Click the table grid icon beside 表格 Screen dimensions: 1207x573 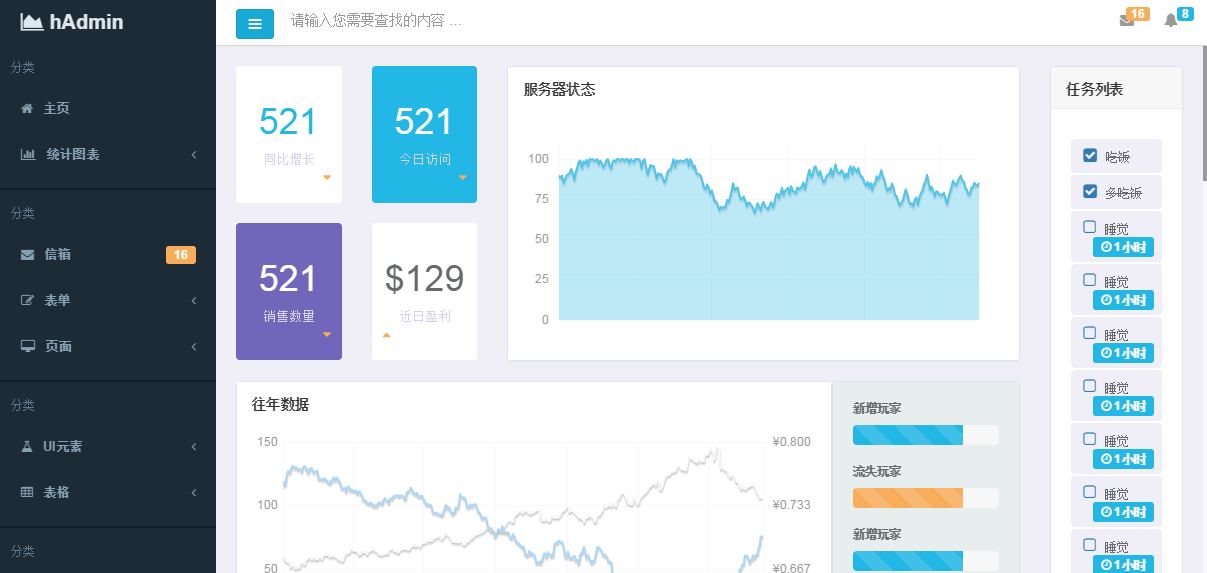pyautogui.click(x=27, y=492)
